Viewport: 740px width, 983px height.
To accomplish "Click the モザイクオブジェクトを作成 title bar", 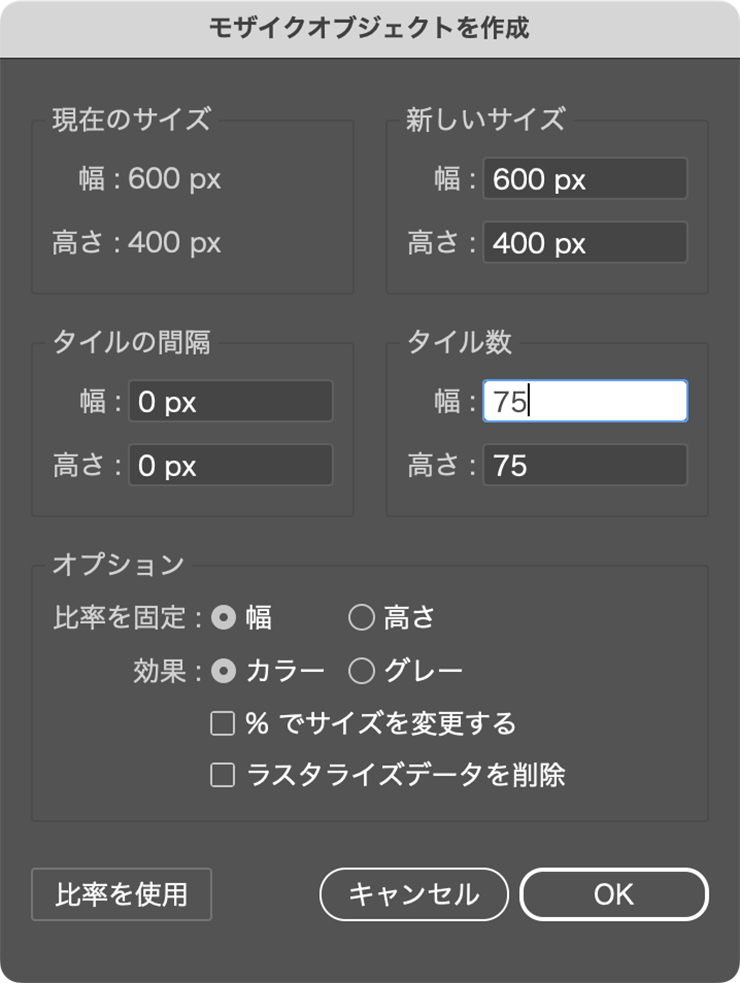I will [x=370, y=28].
